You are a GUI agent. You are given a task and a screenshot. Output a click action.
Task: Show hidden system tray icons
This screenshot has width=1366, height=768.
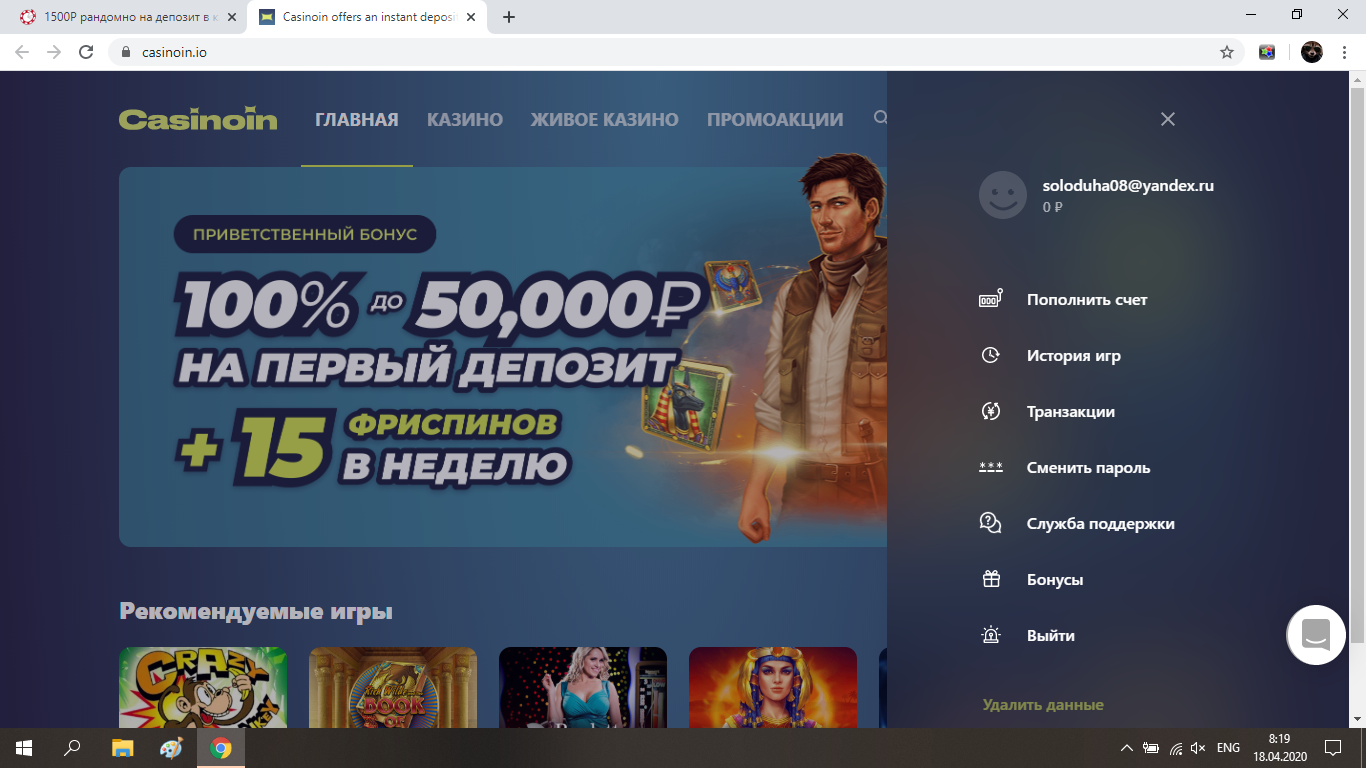tap(1127, 748)
